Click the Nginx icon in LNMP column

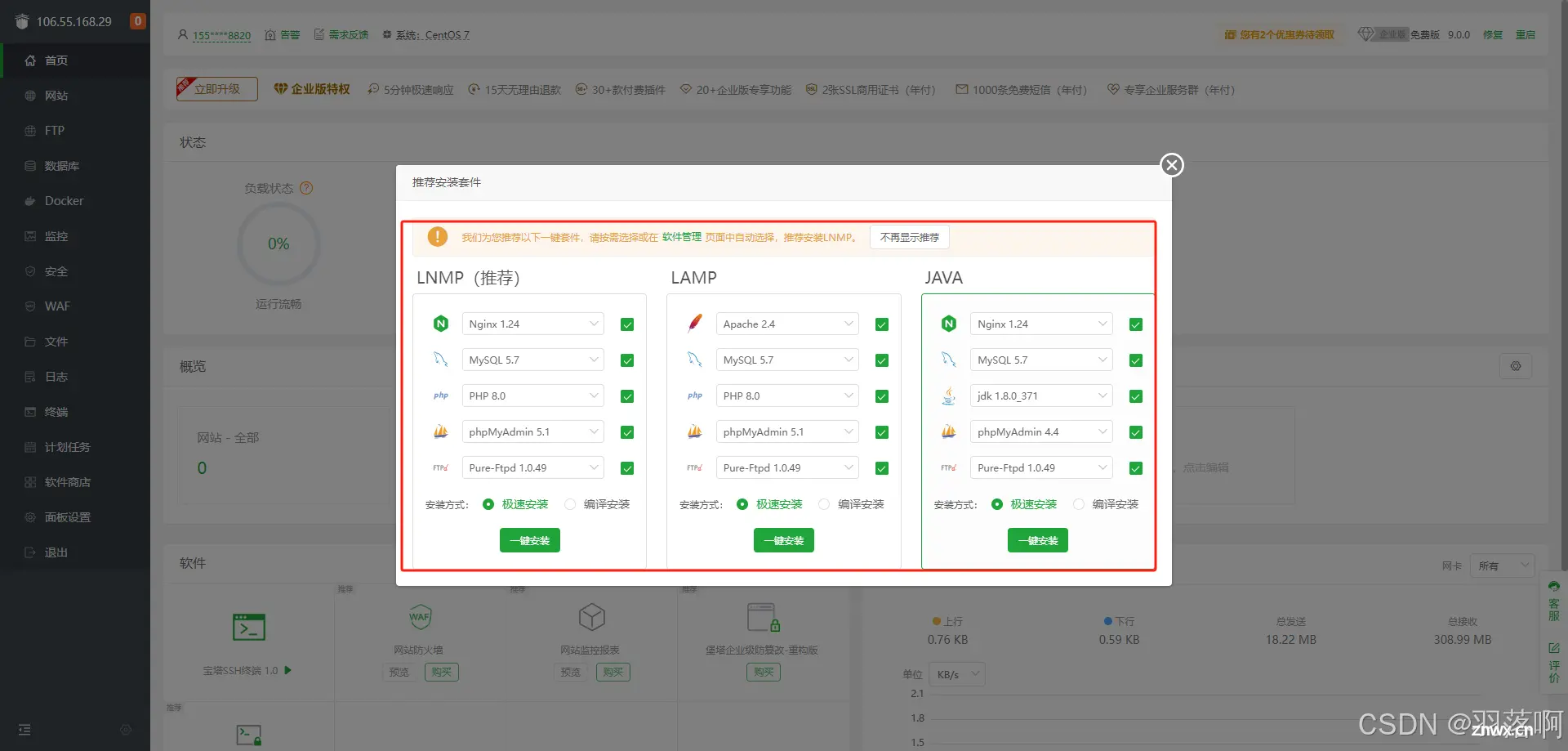pyautogui.click(x=441, y=324)
